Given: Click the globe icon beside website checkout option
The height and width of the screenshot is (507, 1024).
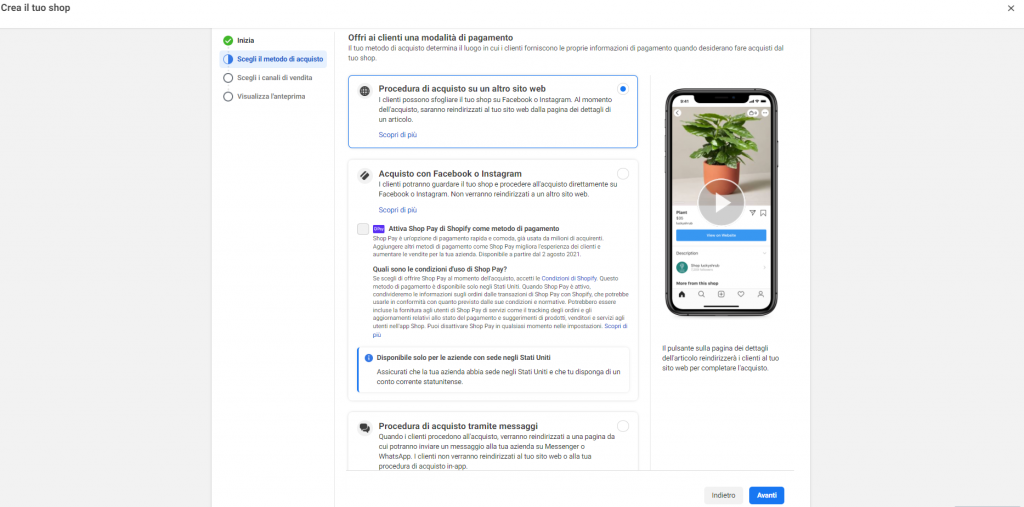Looking at the screenshot, I should [x=364, y=91].
